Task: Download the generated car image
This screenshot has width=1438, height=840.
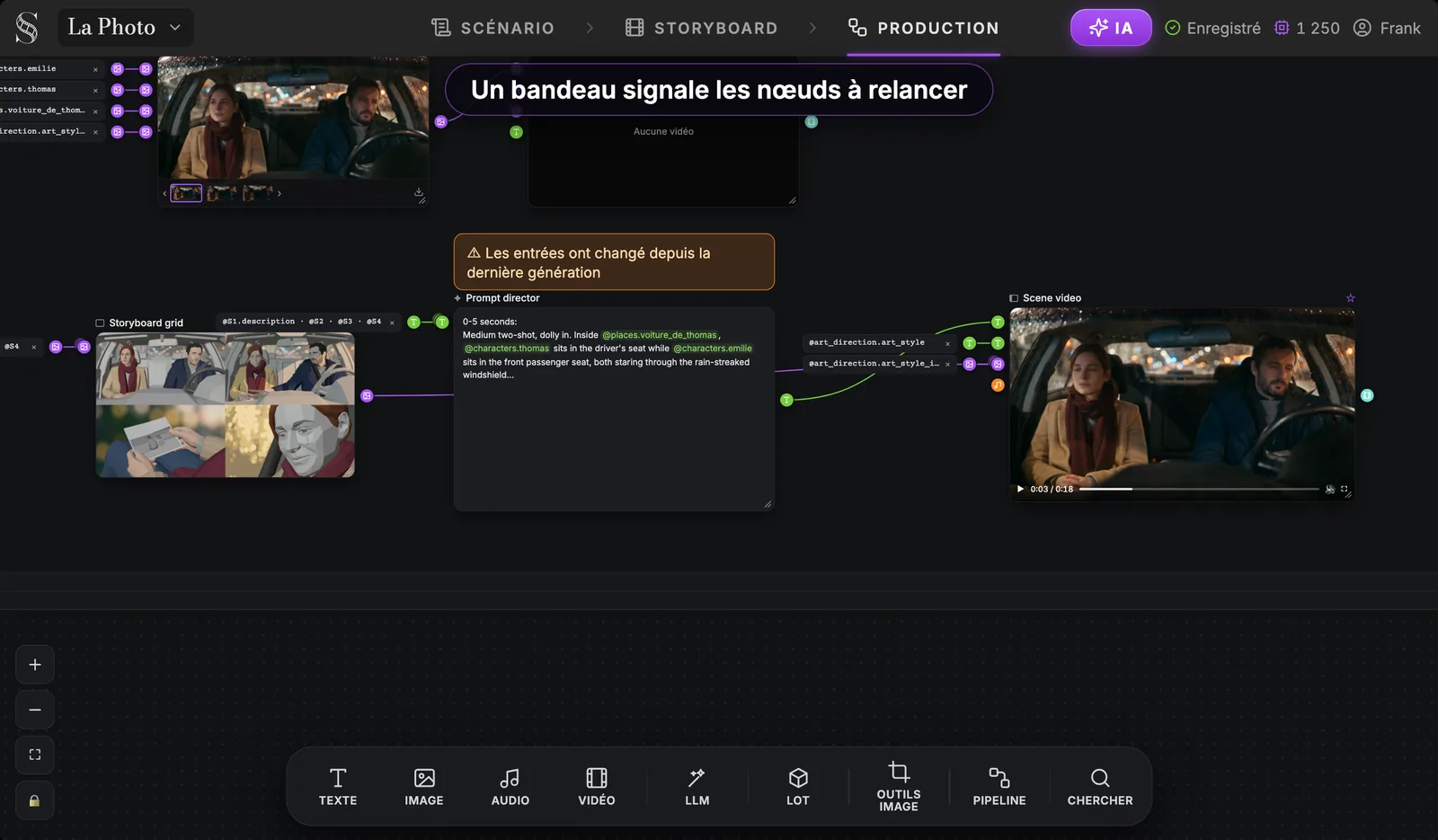Action: (418, 192)
